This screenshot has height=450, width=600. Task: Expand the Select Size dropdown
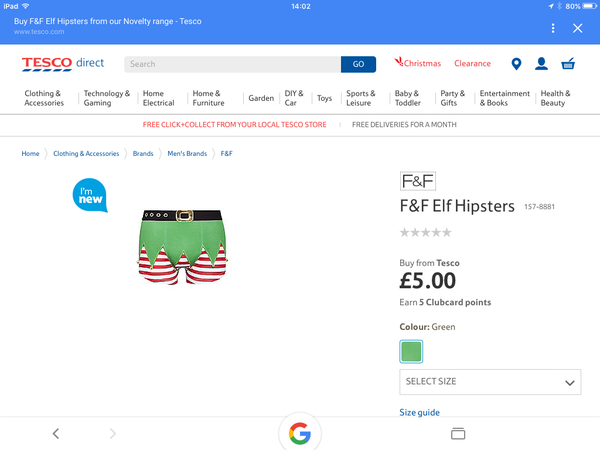(x=490, y=382)
